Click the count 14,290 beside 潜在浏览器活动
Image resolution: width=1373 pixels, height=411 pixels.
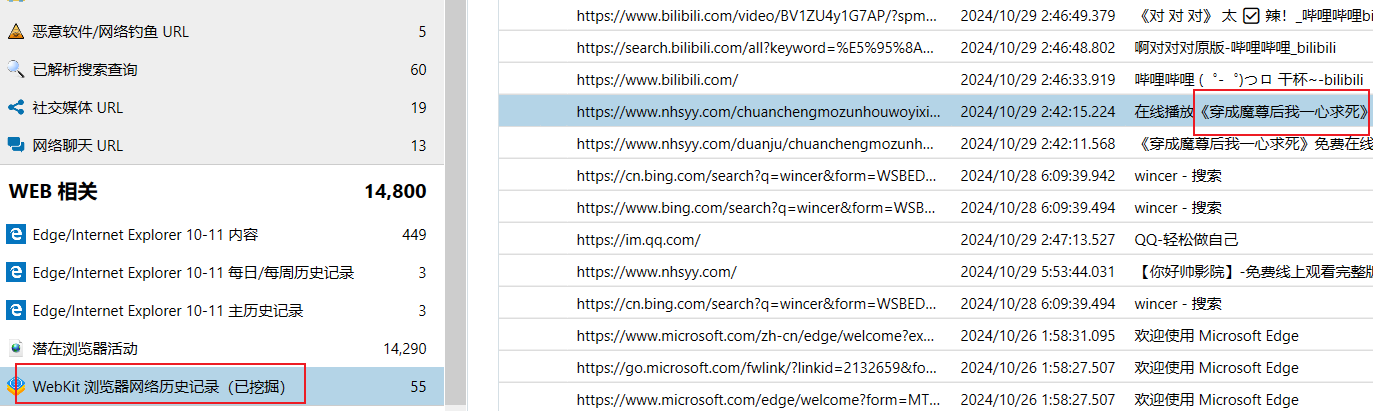pos(405,348)
